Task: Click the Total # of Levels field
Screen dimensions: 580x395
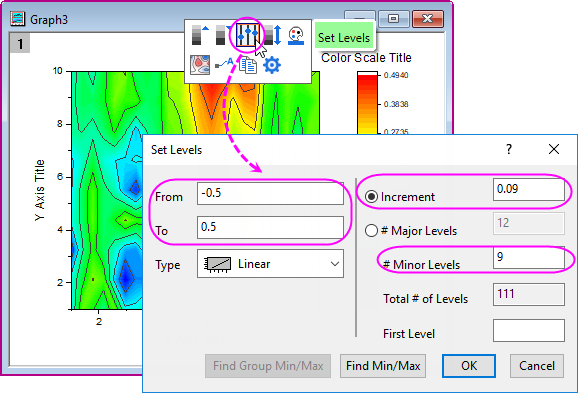Action: 529,294
